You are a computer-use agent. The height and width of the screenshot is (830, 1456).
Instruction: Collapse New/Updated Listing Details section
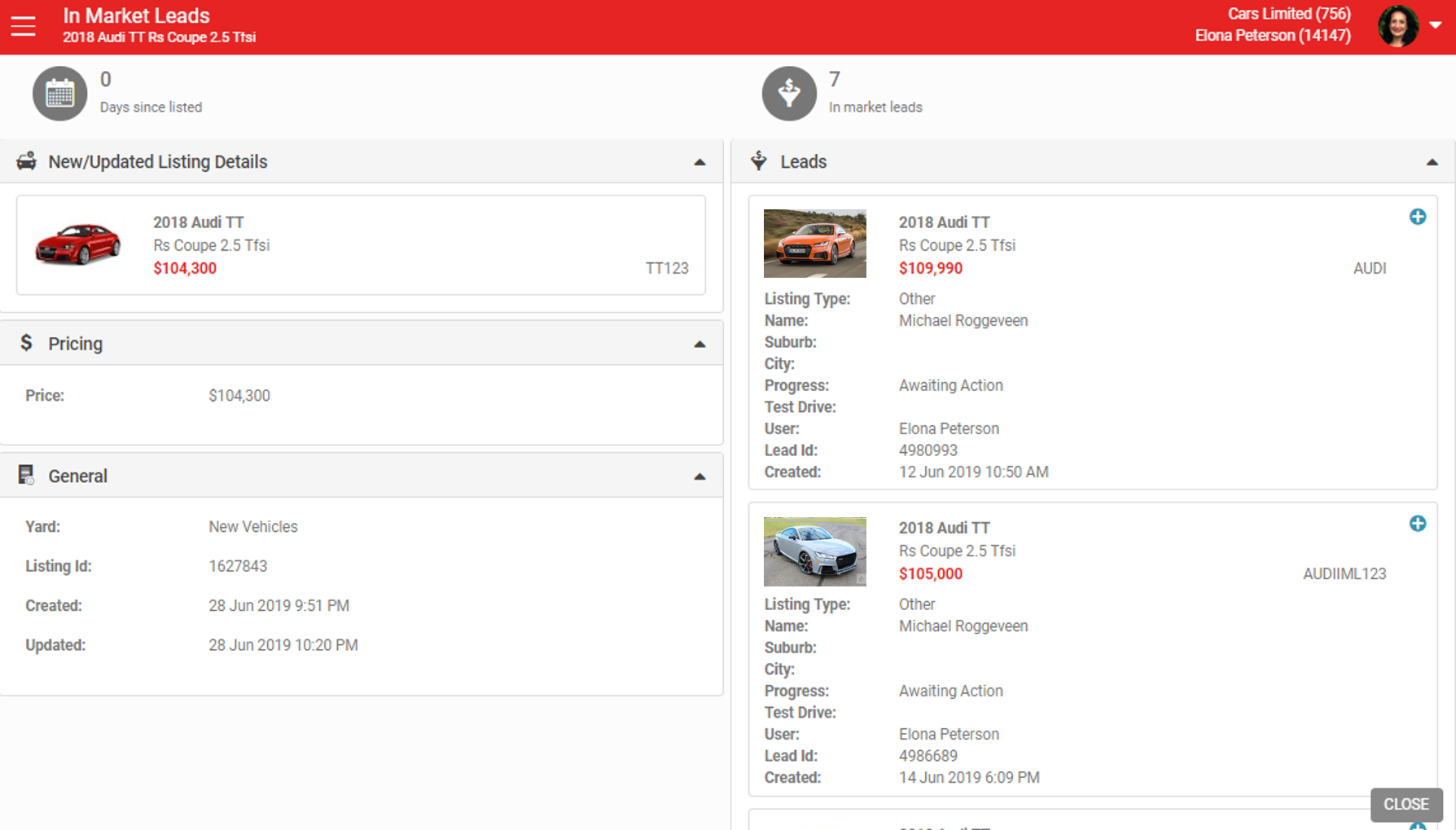point(699,162)
